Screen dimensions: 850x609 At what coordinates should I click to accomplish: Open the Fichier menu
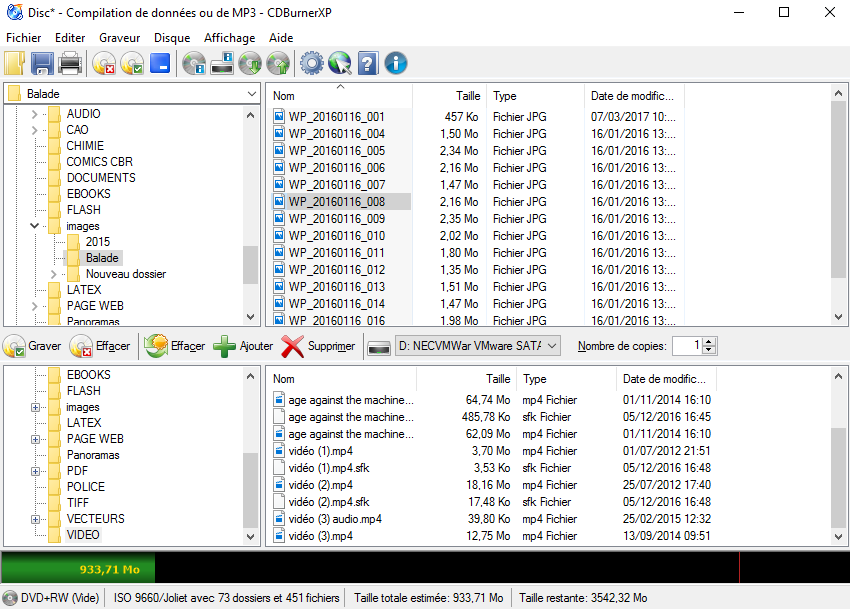pos(25,37)
